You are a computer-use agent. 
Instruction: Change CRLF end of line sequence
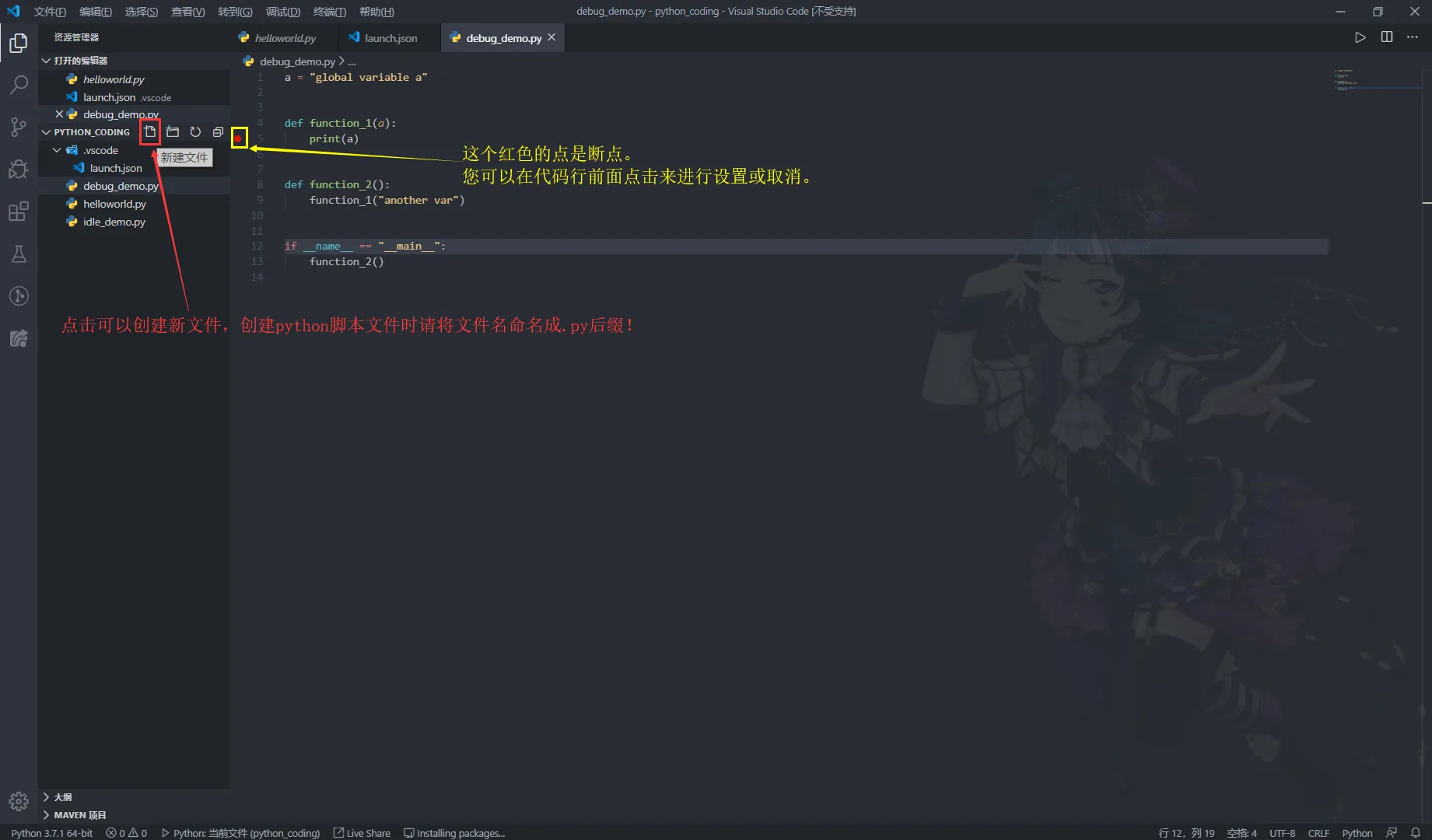pos(1318,833)
